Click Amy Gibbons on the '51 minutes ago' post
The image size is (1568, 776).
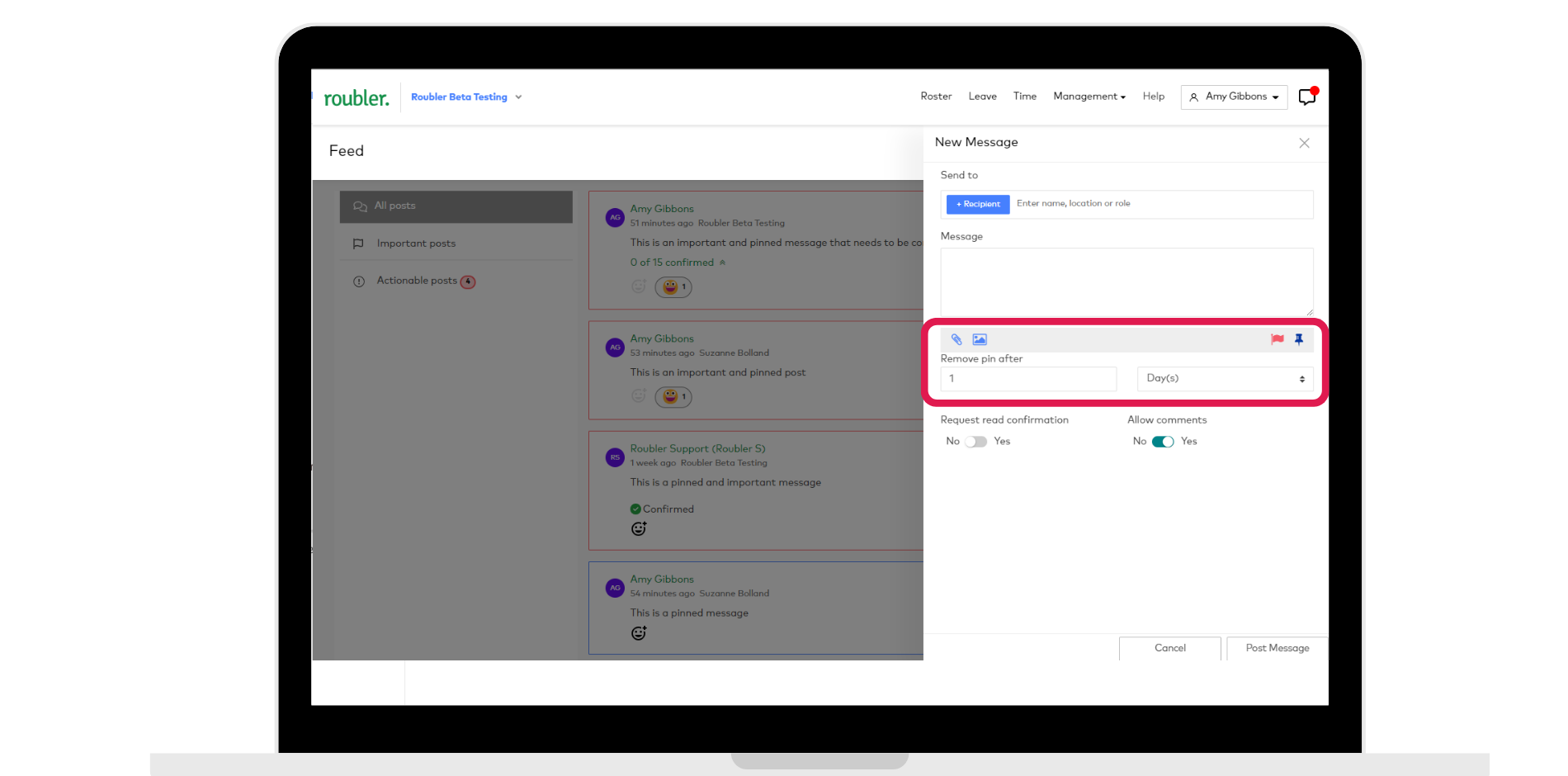(x=662, y=209)
